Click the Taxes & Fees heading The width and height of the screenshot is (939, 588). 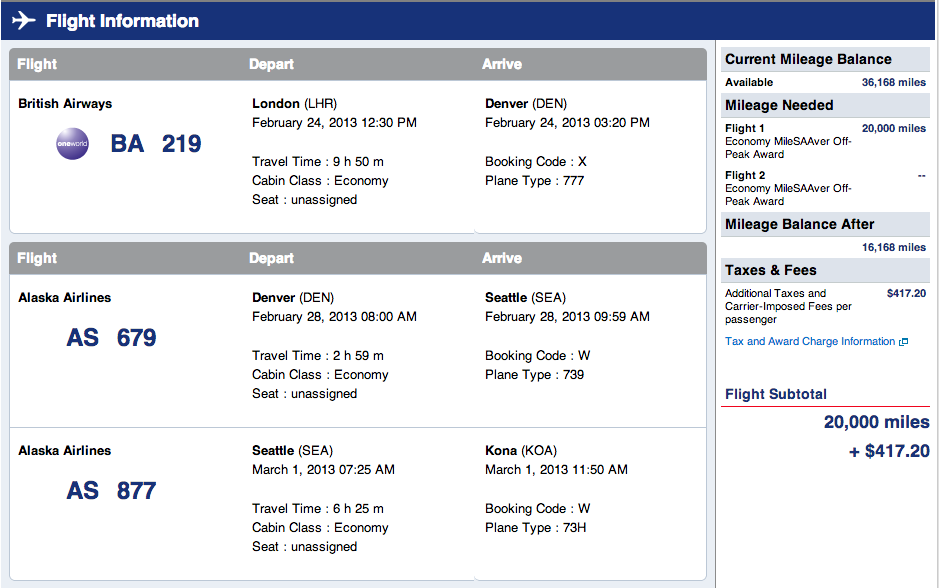pos(770,271)
